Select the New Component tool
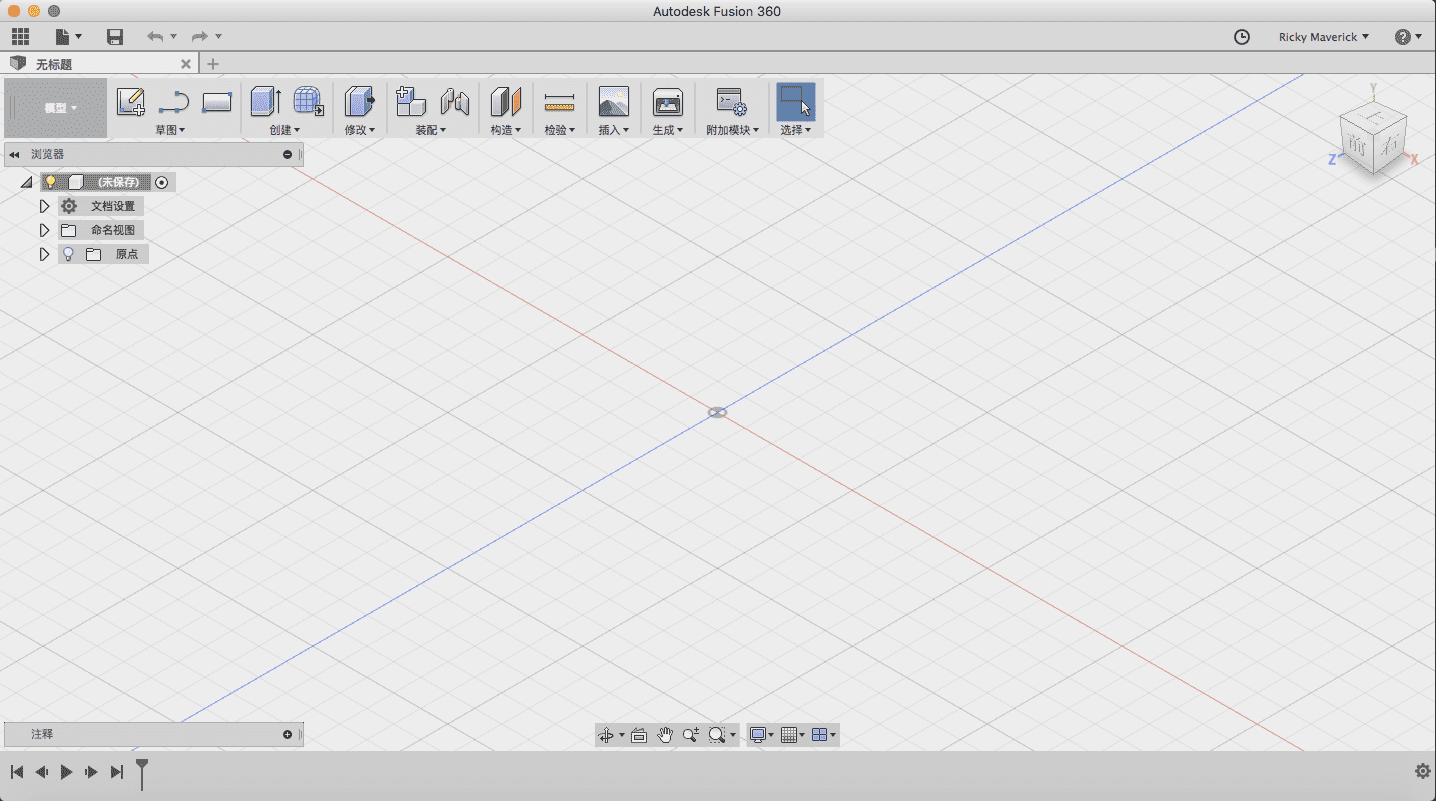 [411, 101]
